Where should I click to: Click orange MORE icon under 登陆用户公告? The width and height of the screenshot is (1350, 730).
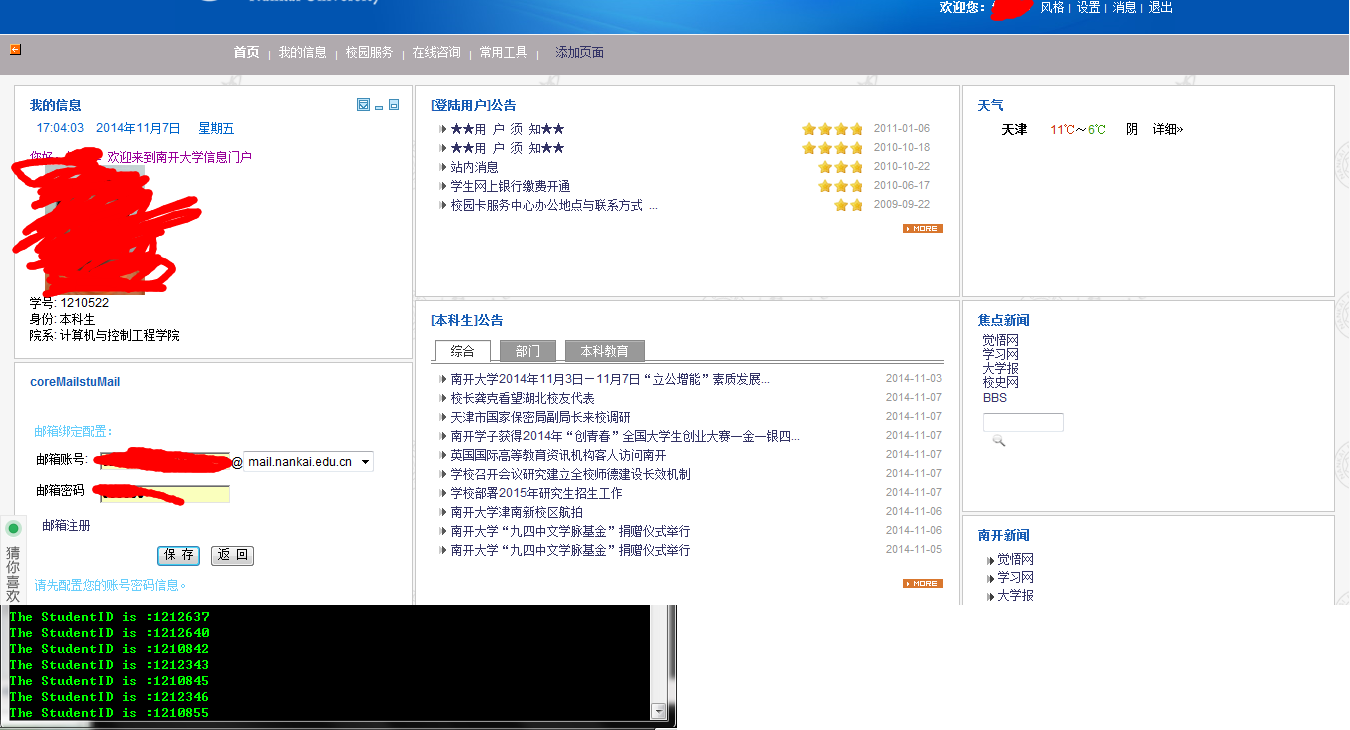[x=923, y=228]
